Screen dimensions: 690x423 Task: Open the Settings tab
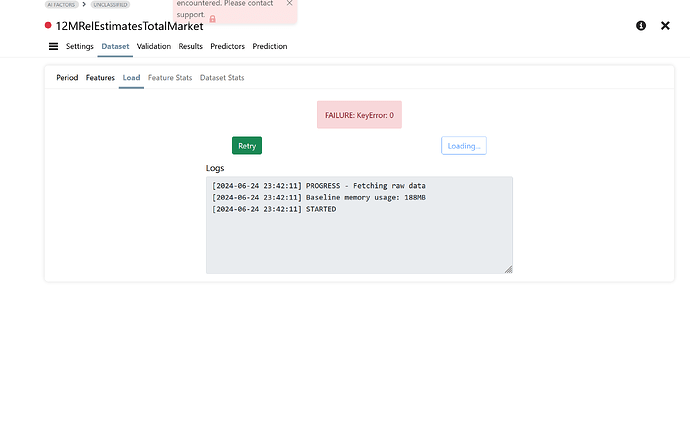click(80, 46)
